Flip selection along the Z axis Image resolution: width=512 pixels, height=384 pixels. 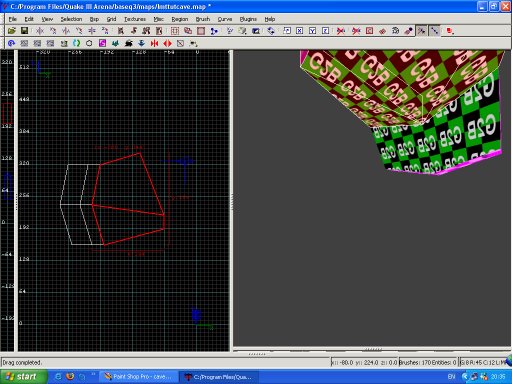[x=92, y=31]
